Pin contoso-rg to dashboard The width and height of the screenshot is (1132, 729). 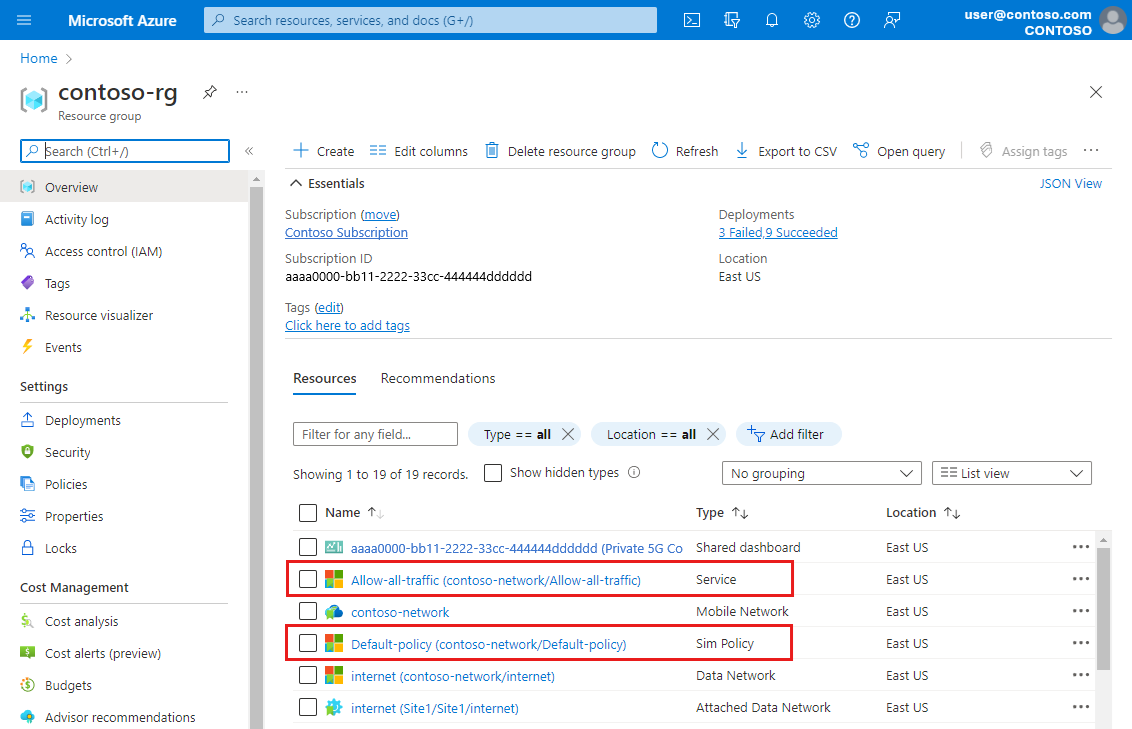point(209,92)
